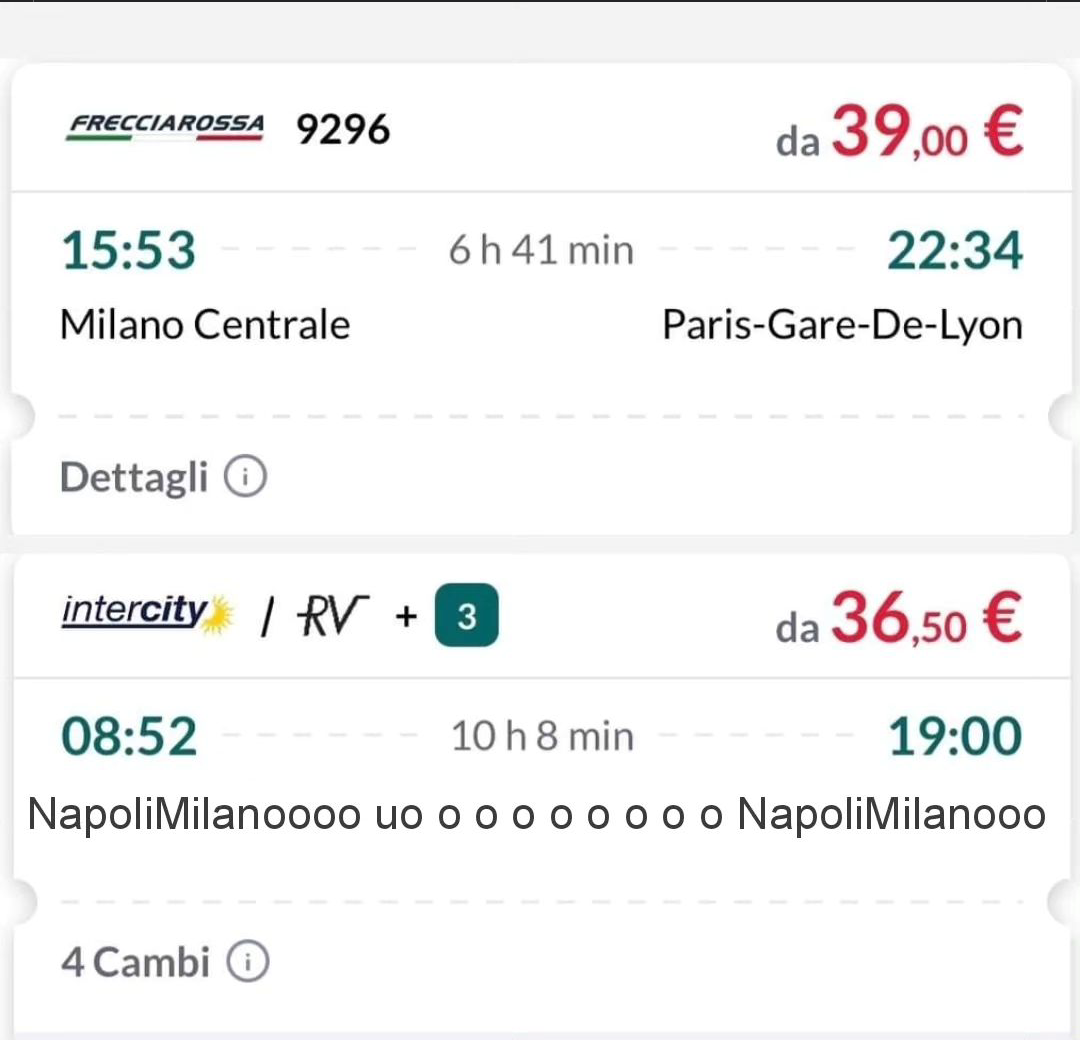Click the 15:53 departure time
Viewport: 1080px width, 1056px height.
click(129, 250)
